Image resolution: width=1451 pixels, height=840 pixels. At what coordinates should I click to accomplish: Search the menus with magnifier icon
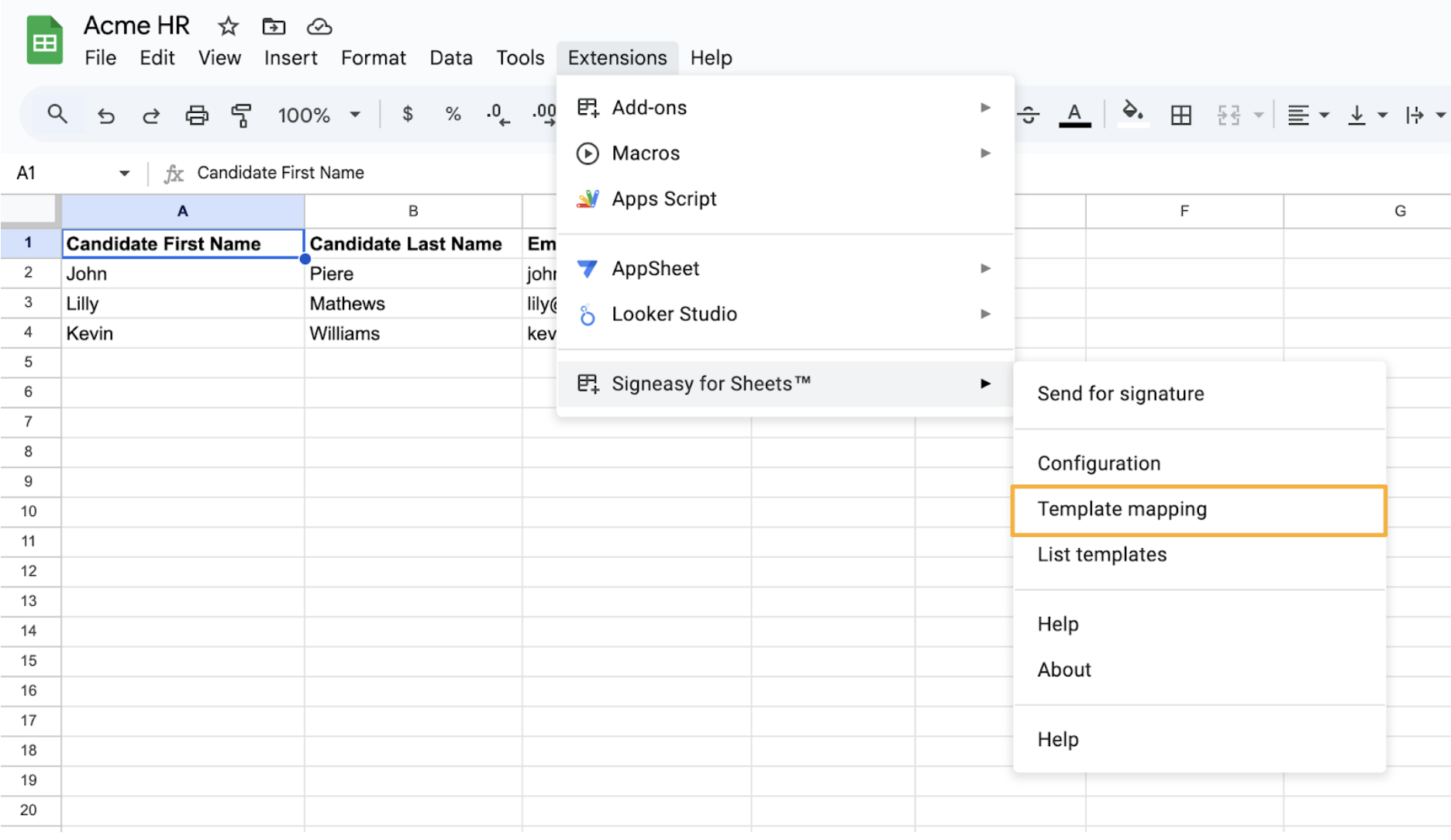point(57,115)
